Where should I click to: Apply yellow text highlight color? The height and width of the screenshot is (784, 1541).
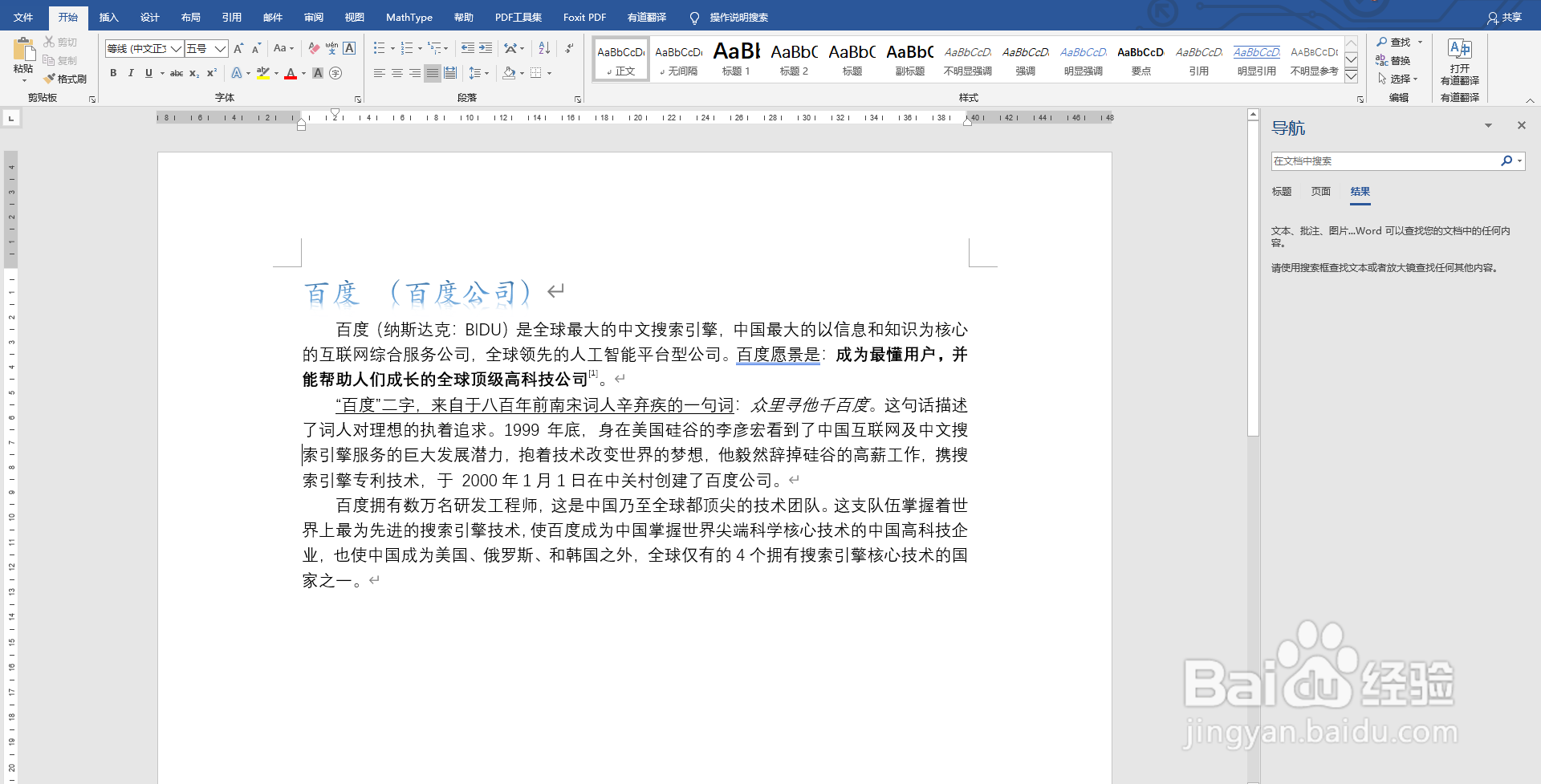pyautogui.click(x=263, y=73)
